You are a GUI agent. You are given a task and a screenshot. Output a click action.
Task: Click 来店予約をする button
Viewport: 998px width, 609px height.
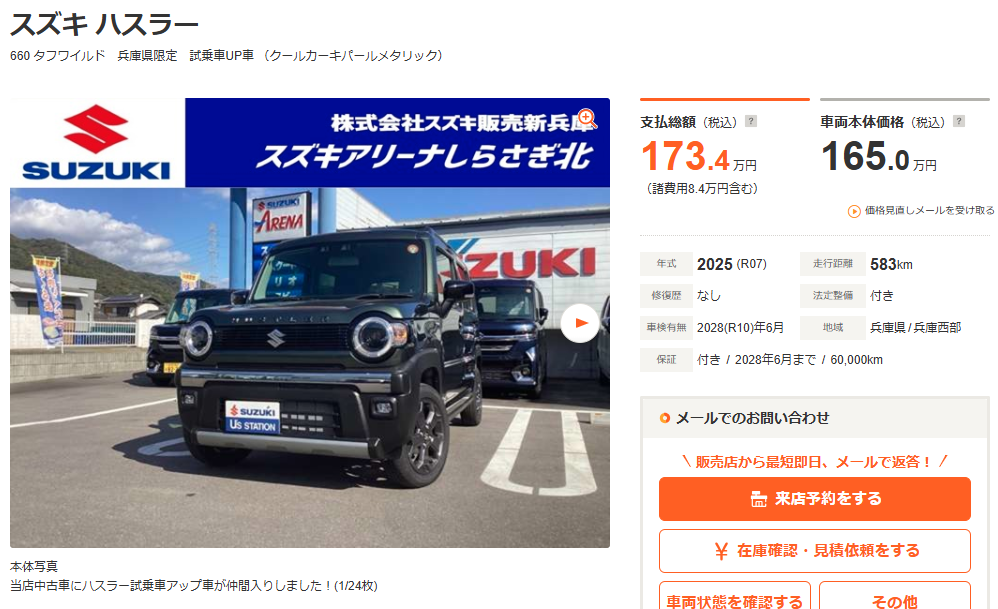tap(815, 499)
